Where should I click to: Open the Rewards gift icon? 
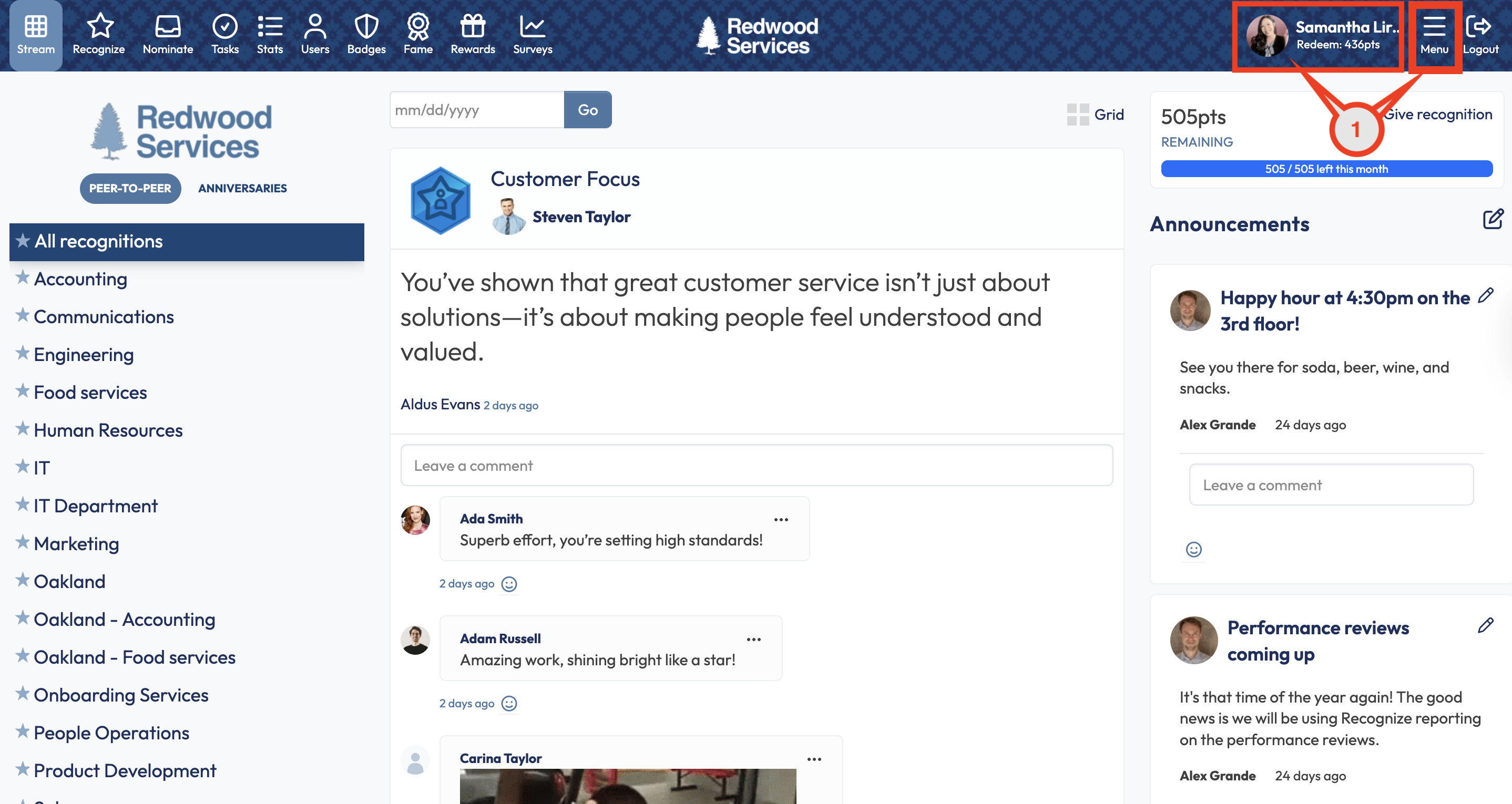tap(473, 26)
